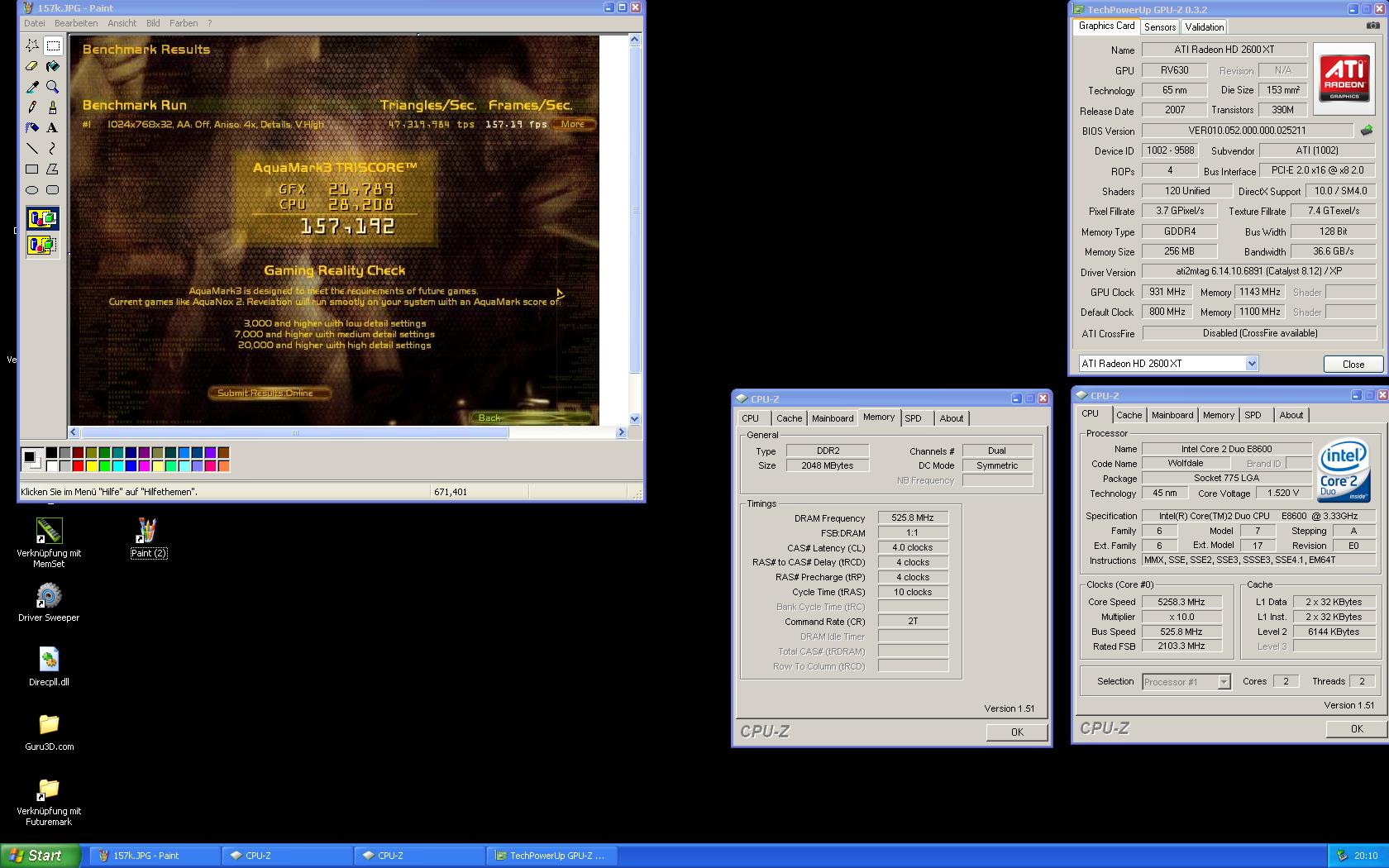Switch to TechPowerUp GPU-Z taskbar button

pos(551,856)
